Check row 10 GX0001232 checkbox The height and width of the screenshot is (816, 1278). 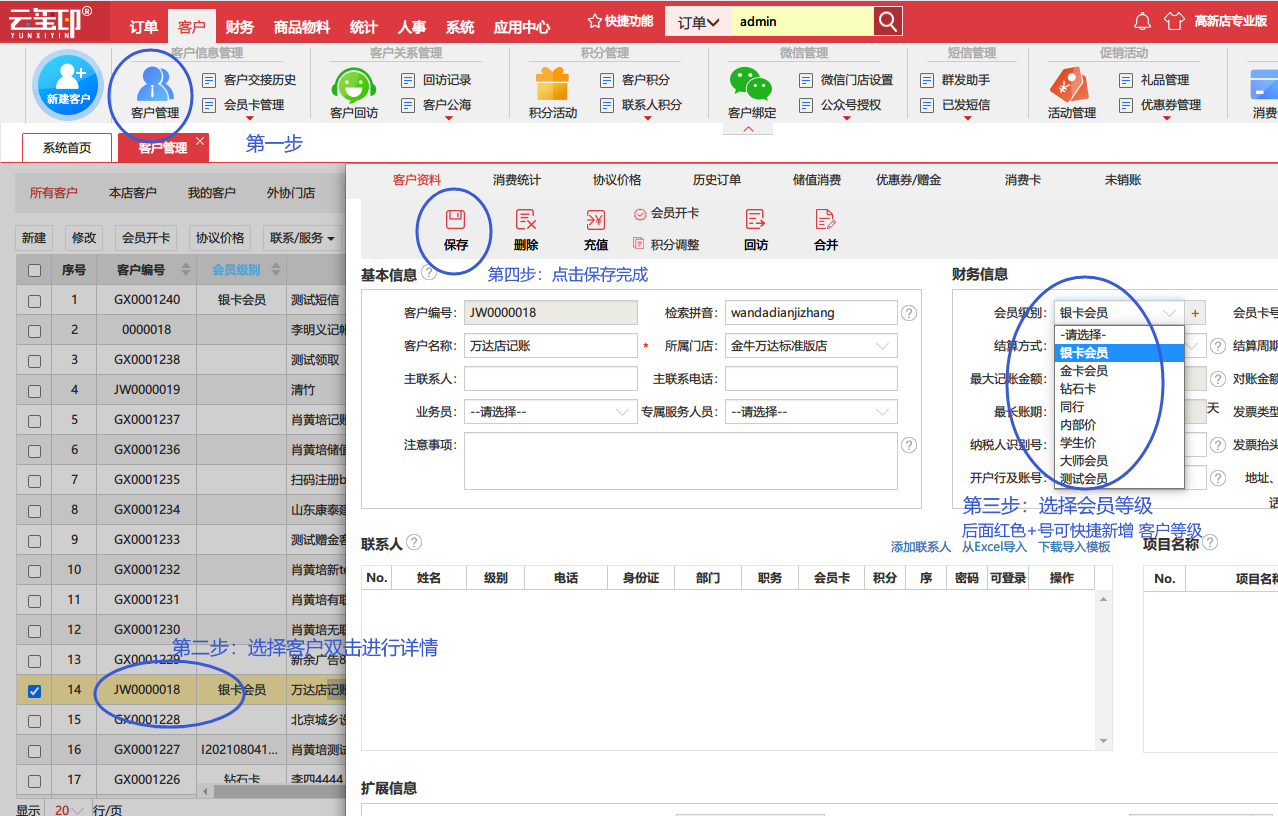[x=35, y=570]
